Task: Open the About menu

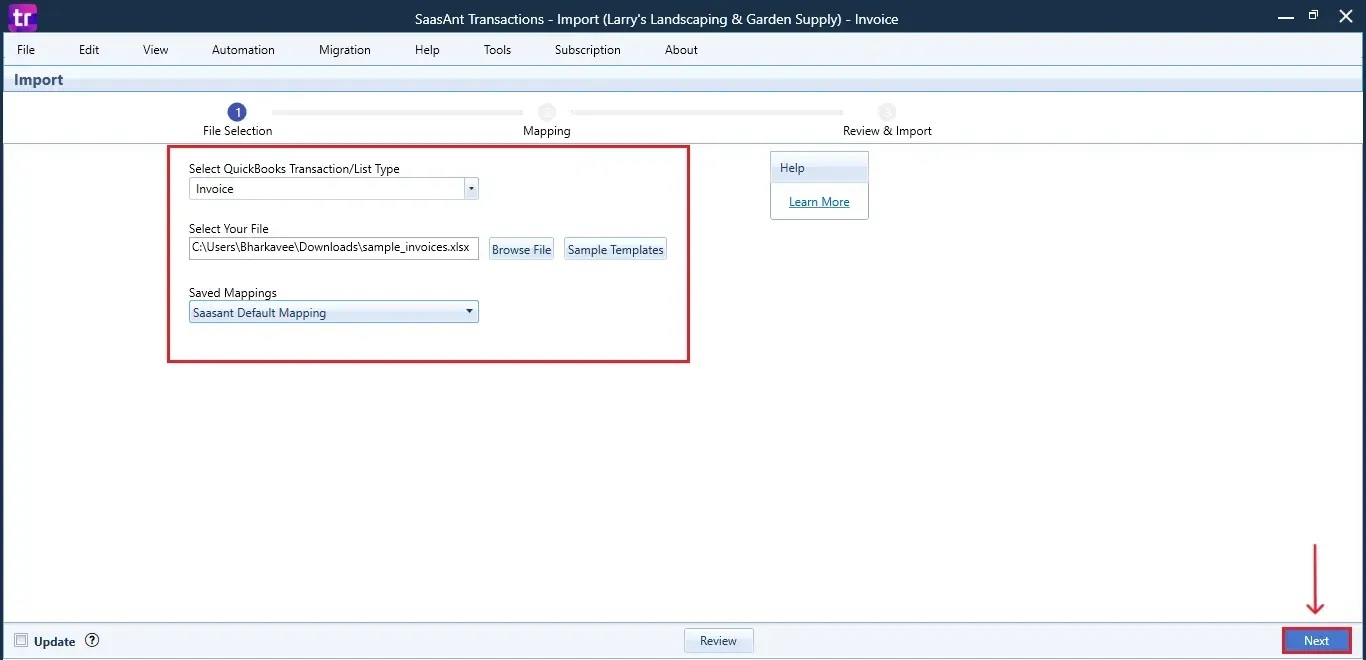Action: click(681, 50)
